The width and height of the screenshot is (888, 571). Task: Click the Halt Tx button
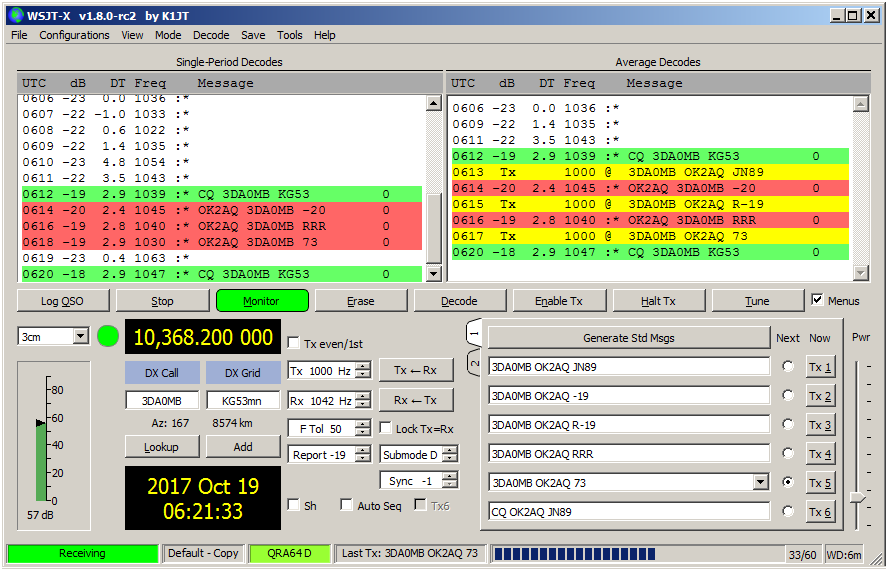click(659, 301)
